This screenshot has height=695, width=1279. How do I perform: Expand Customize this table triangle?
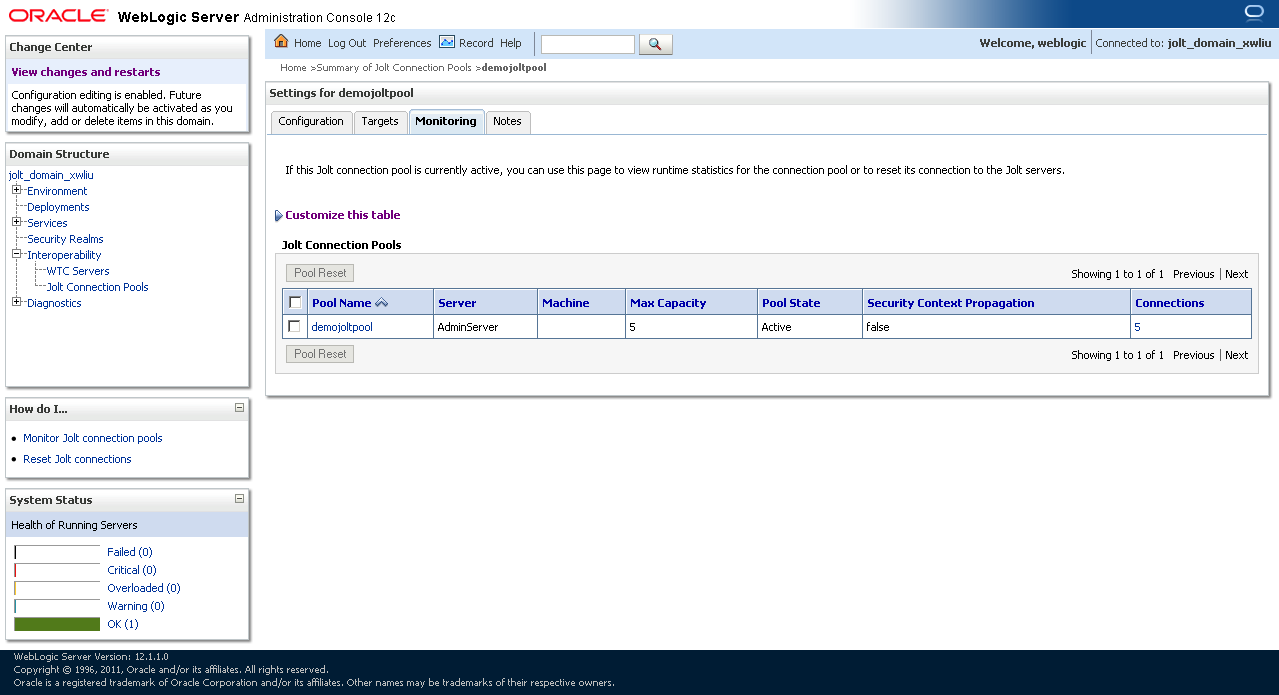(x=278, y=215)
